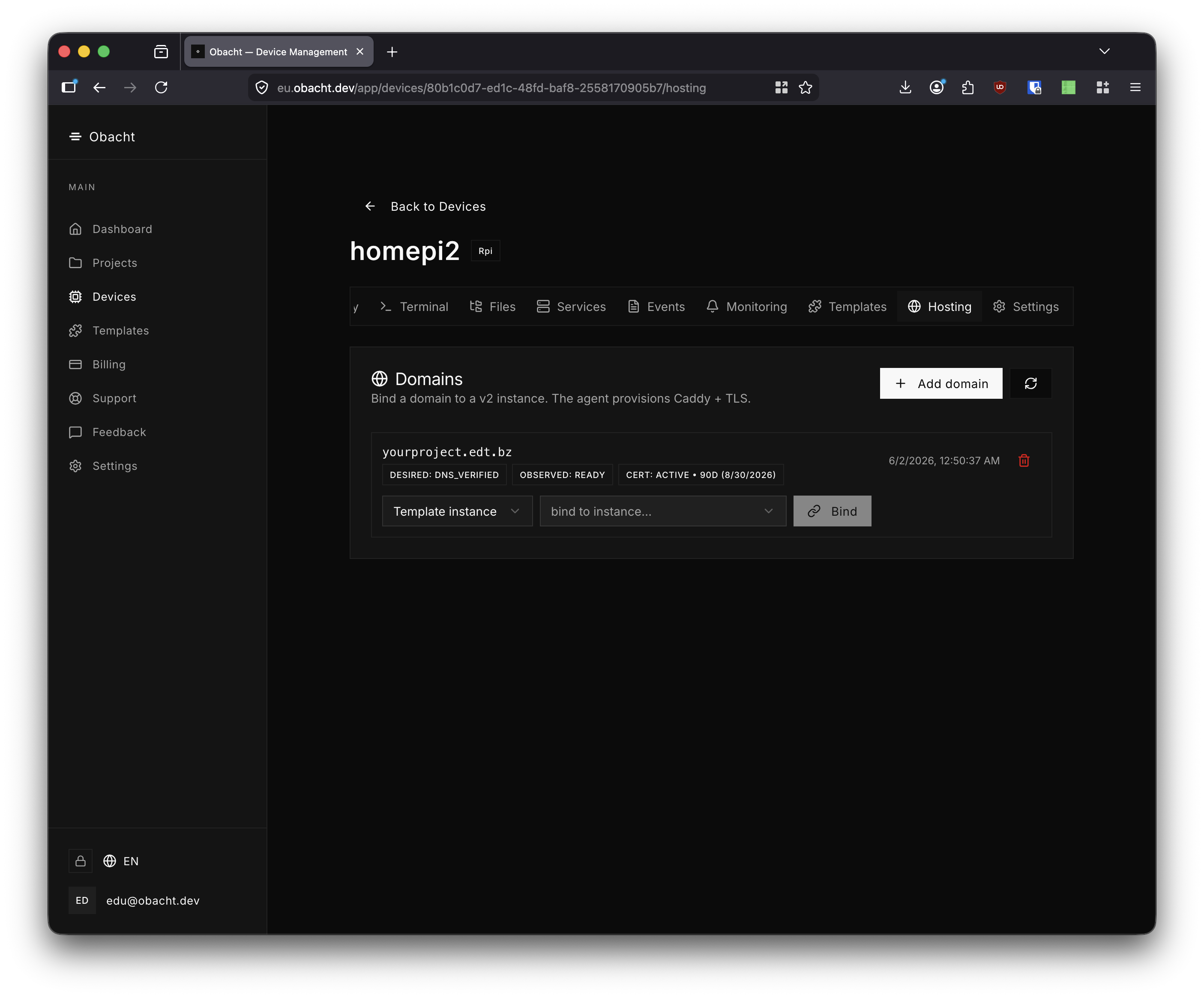Click the yourproject.edt.bz domain name
Screen dimensions: 1204x998
pos(446,452)
